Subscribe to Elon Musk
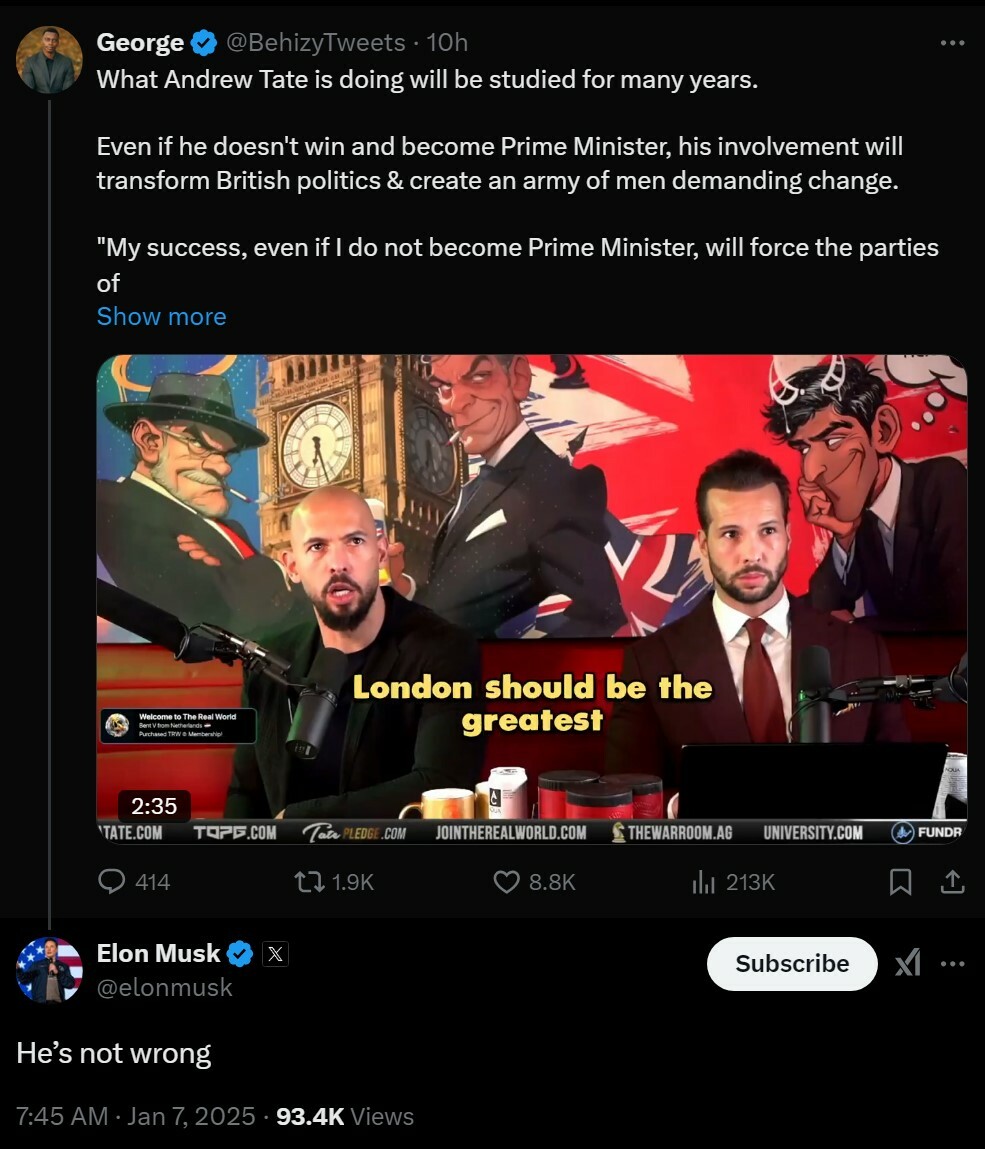 792,963
